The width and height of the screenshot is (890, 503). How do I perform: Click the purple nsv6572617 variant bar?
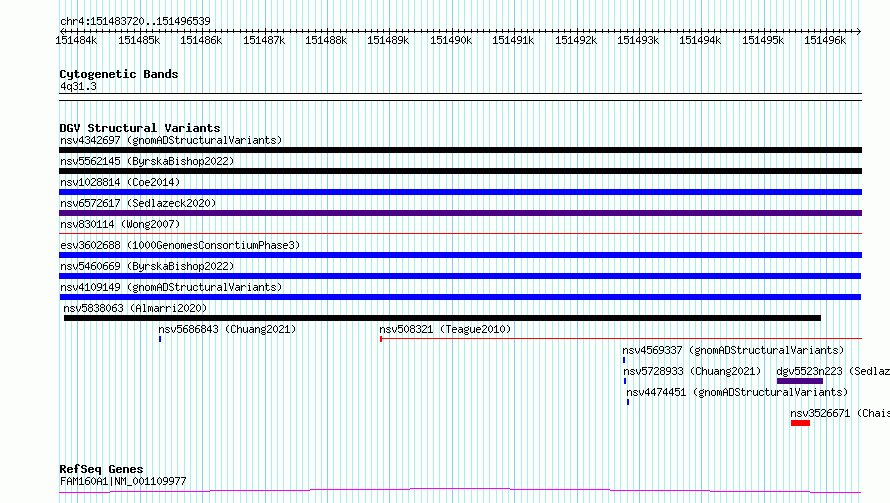[x=460, y=213]
